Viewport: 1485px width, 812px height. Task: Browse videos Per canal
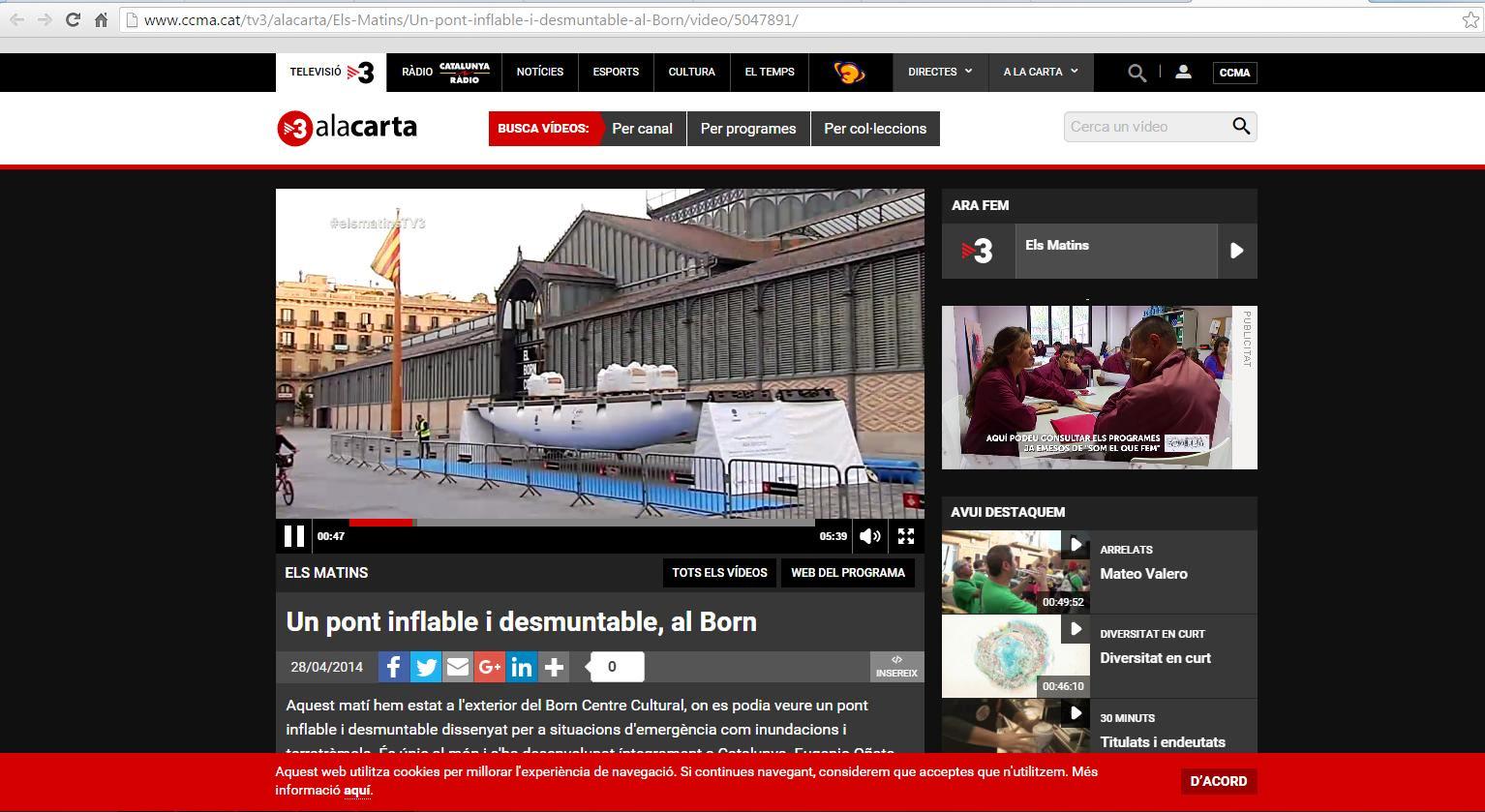642,129
